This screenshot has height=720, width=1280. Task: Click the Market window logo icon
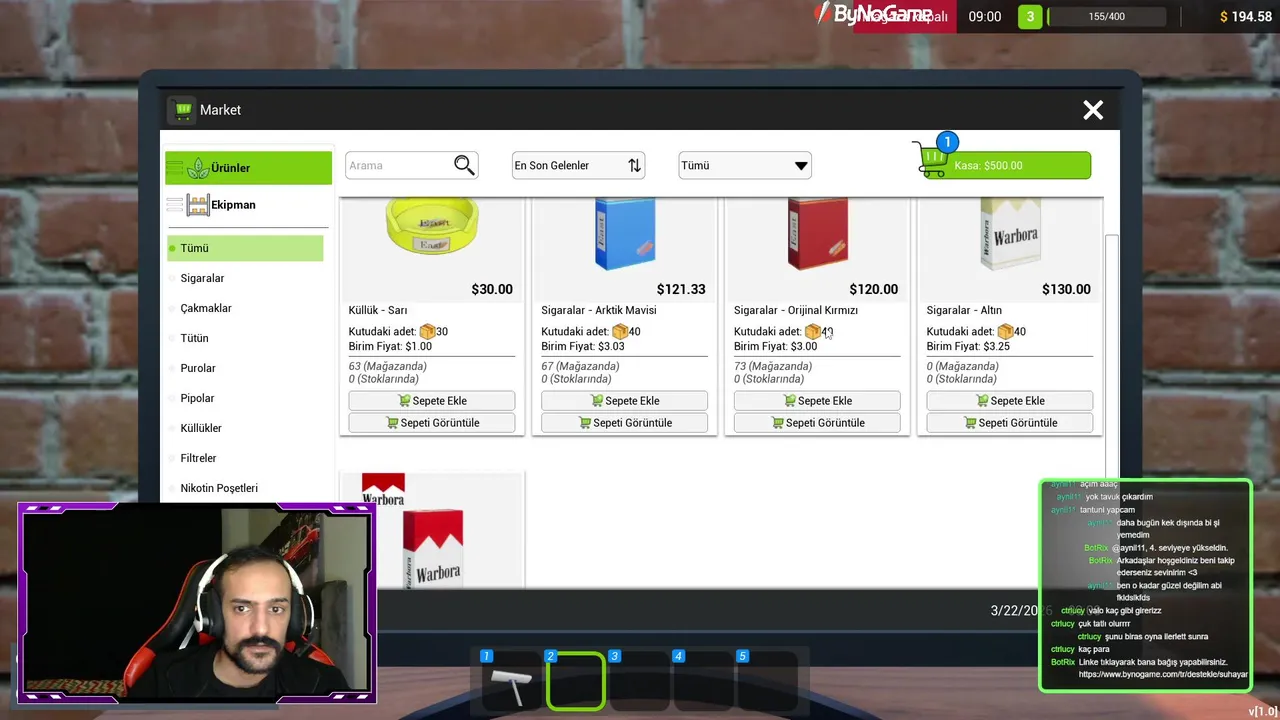tap(181, 110)
